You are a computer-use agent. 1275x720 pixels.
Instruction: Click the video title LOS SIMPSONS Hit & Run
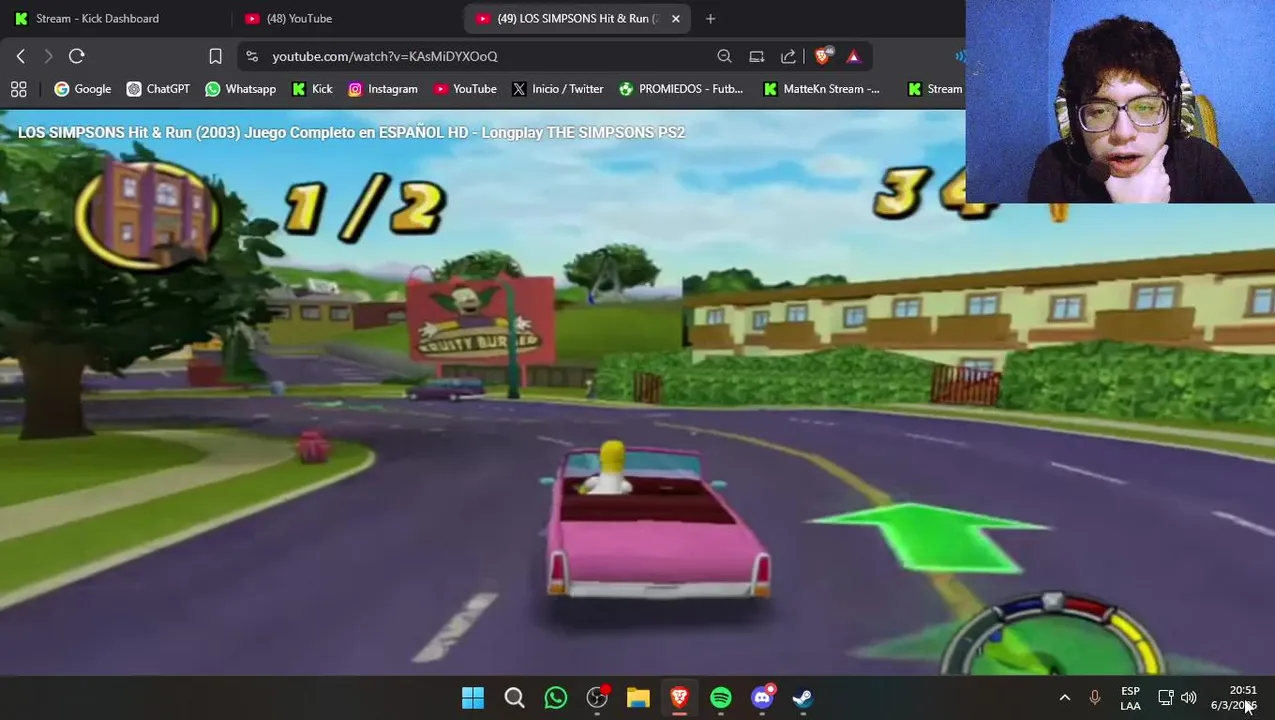[x=351, y=132]
